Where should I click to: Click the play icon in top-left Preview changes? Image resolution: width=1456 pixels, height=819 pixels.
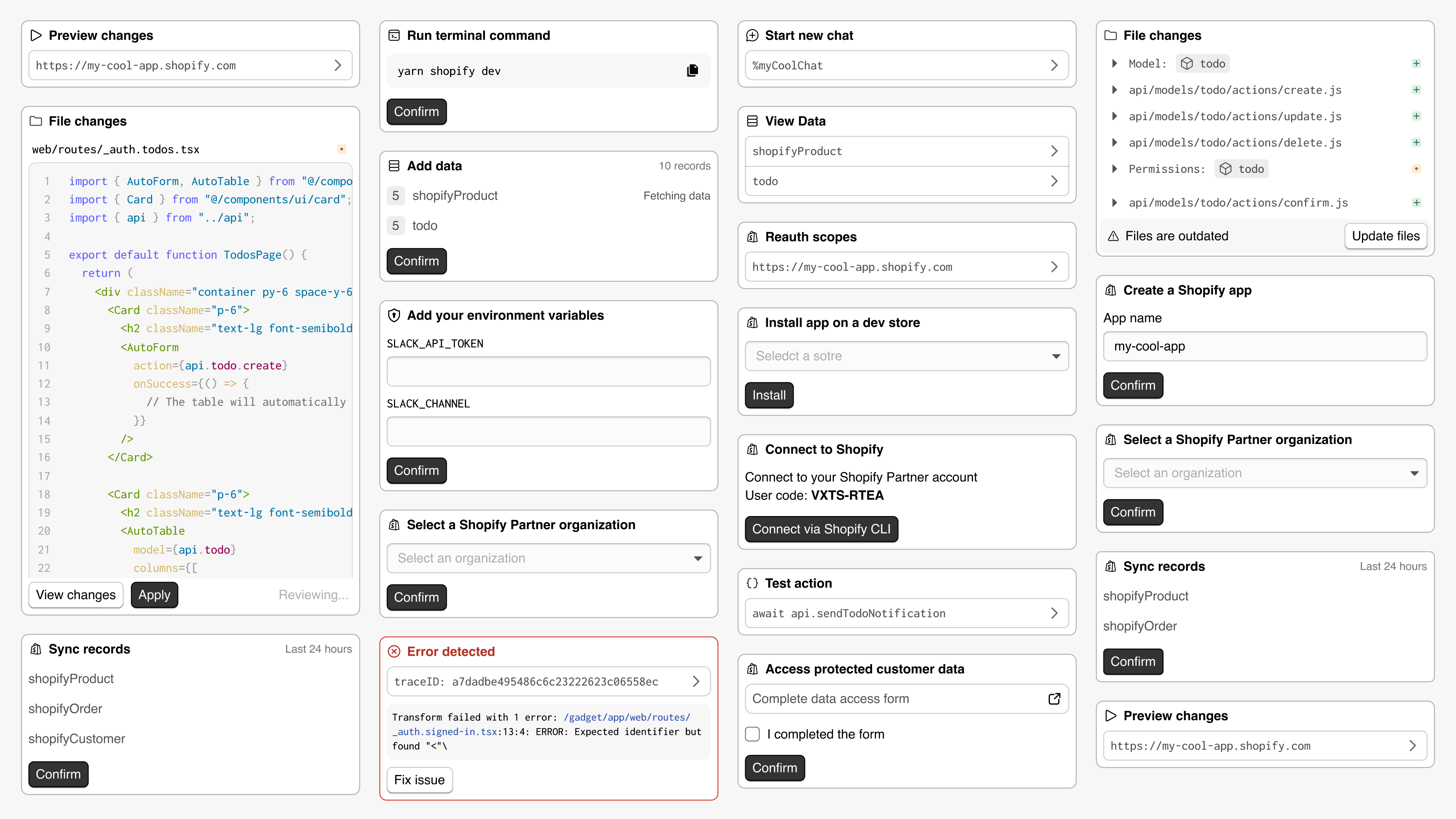coord(36,35)
